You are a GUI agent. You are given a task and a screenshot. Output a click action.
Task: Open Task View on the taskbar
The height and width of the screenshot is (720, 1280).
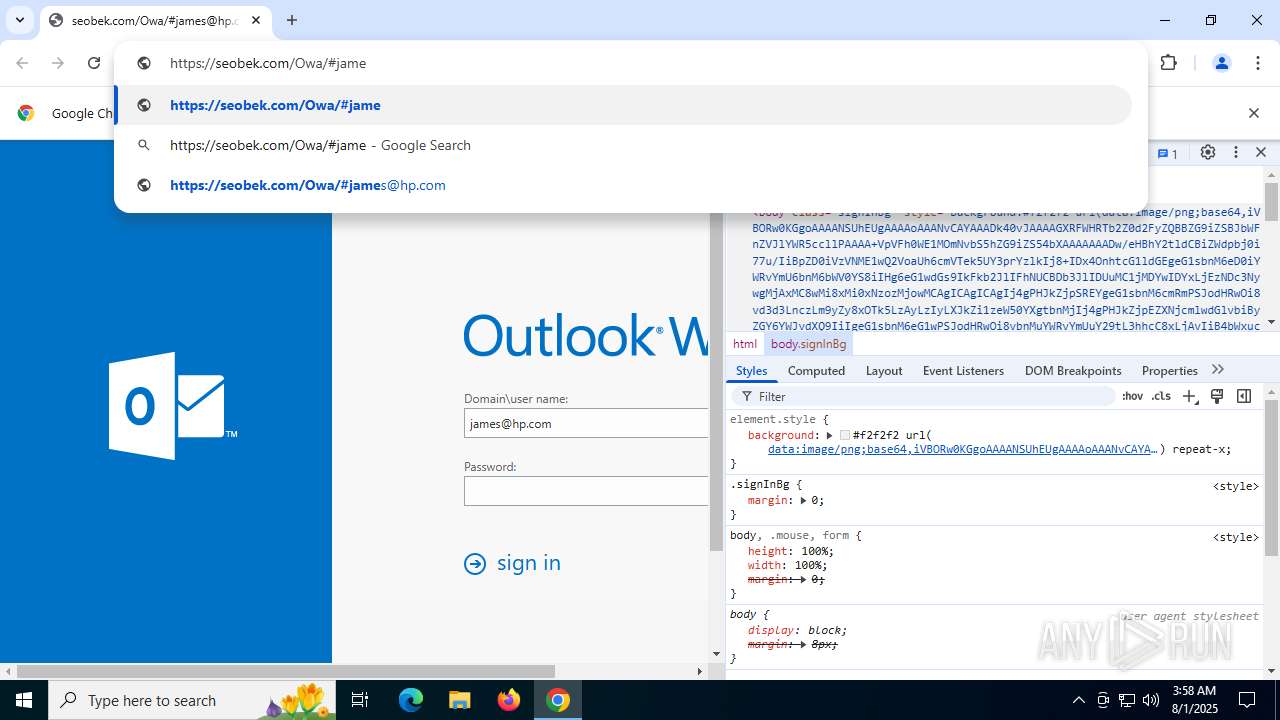(x=360, y=700)
